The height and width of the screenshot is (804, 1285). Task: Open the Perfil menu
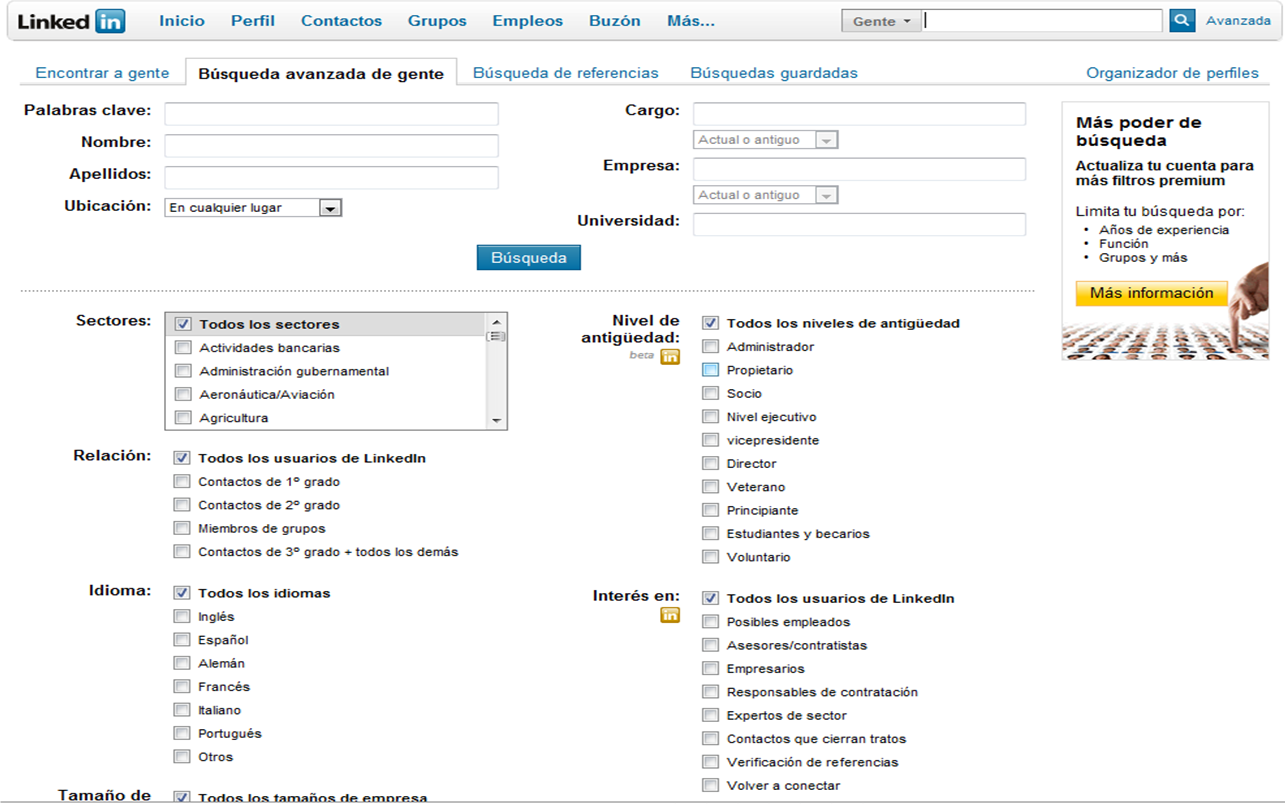pos(253,20)
